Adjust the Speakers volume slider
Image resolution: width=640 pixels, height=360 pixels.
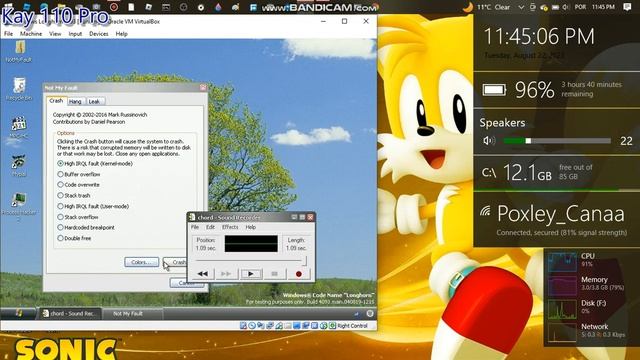pos(557,141)
